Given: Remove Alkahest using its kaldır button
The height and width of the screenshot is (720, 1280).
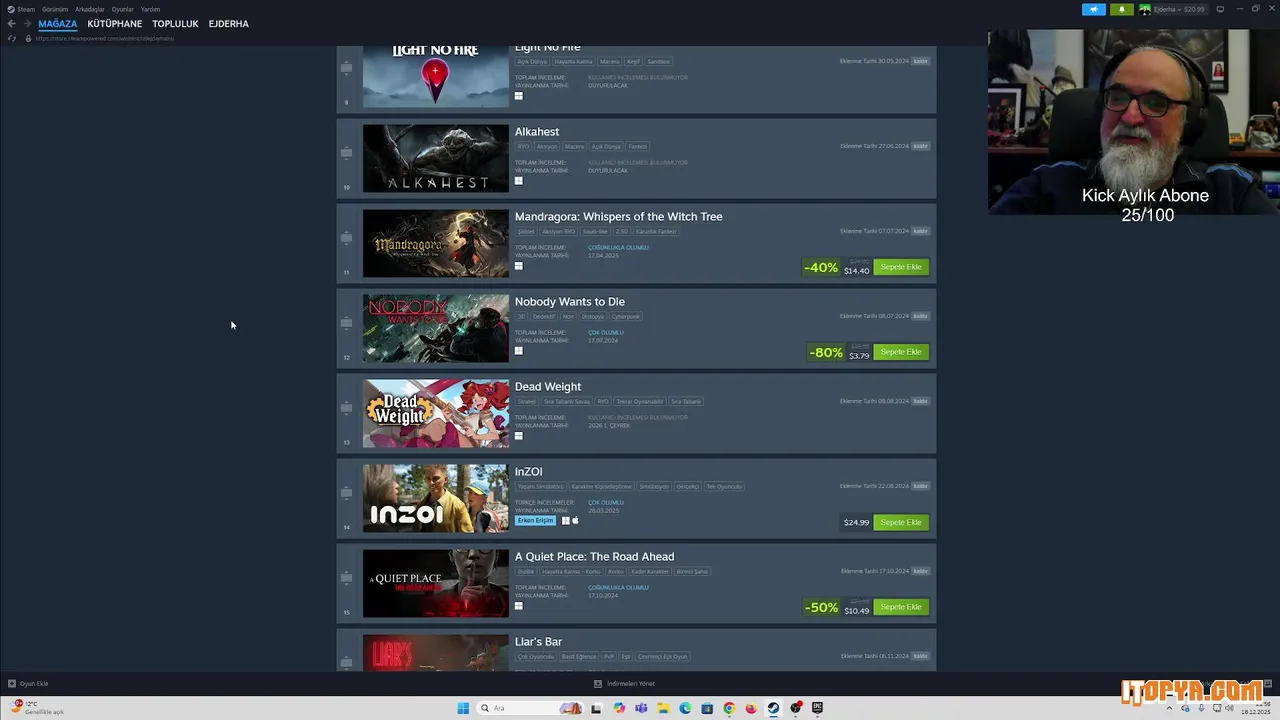Looking at the screenshot, I should point(921,146).
